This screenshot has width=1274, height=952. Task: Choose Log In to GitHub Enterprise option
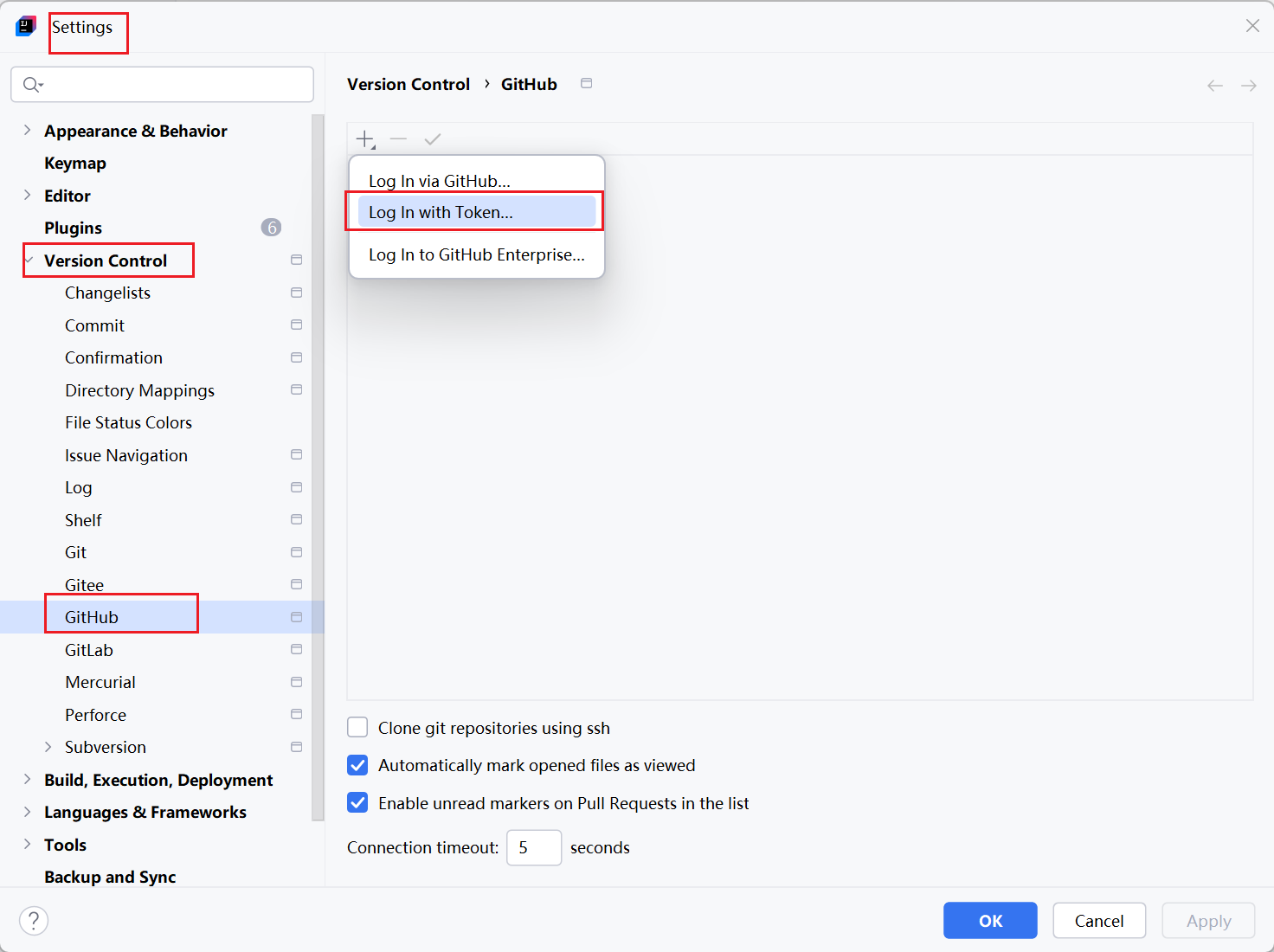[477, 254]
